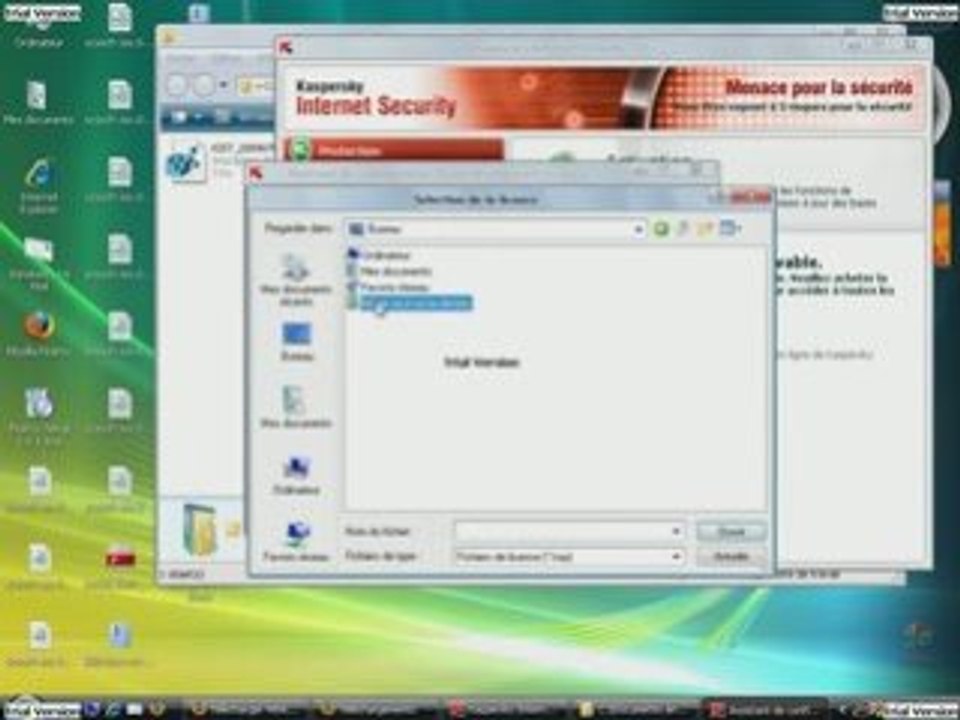The width and height of the screenshot is (960, 720).
Task: Switch to the active Assistant taskbar button
Action: pos(765,709)
